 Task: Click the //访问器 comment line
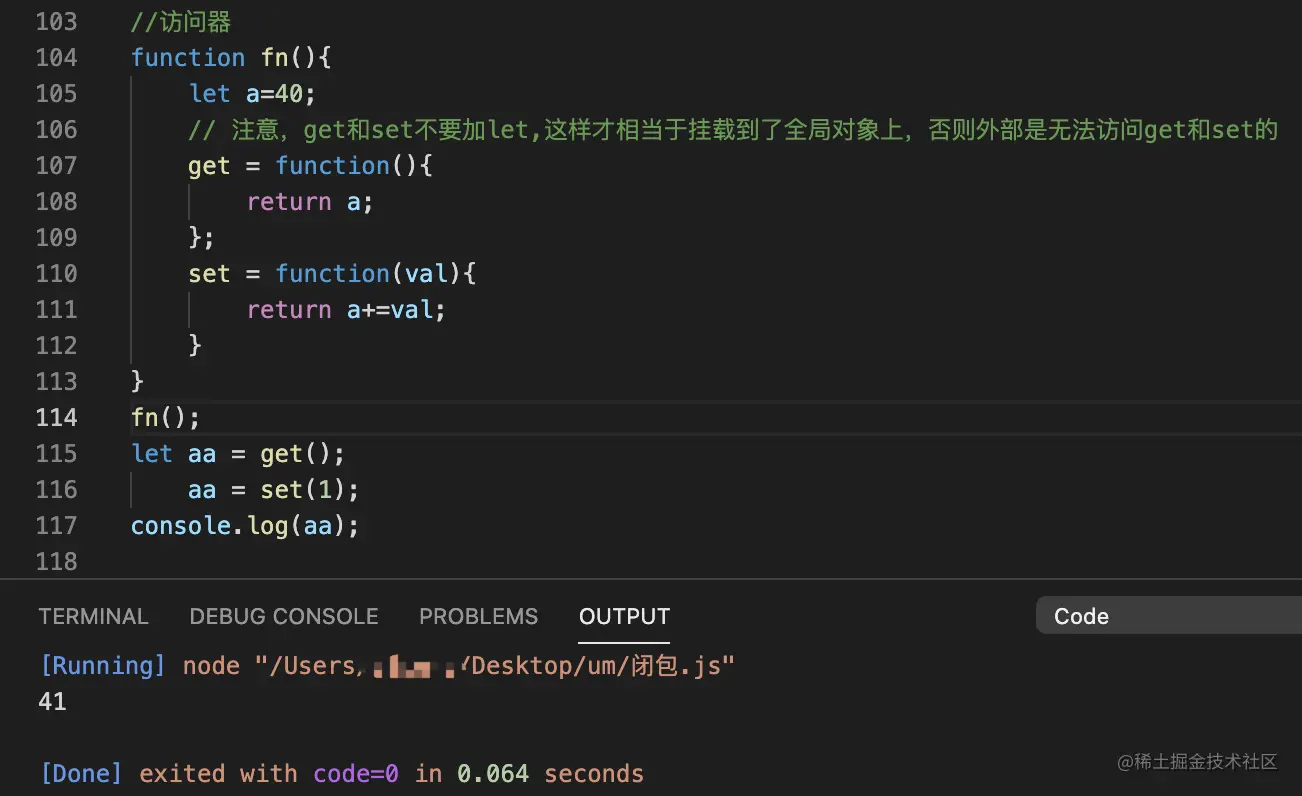182,21
